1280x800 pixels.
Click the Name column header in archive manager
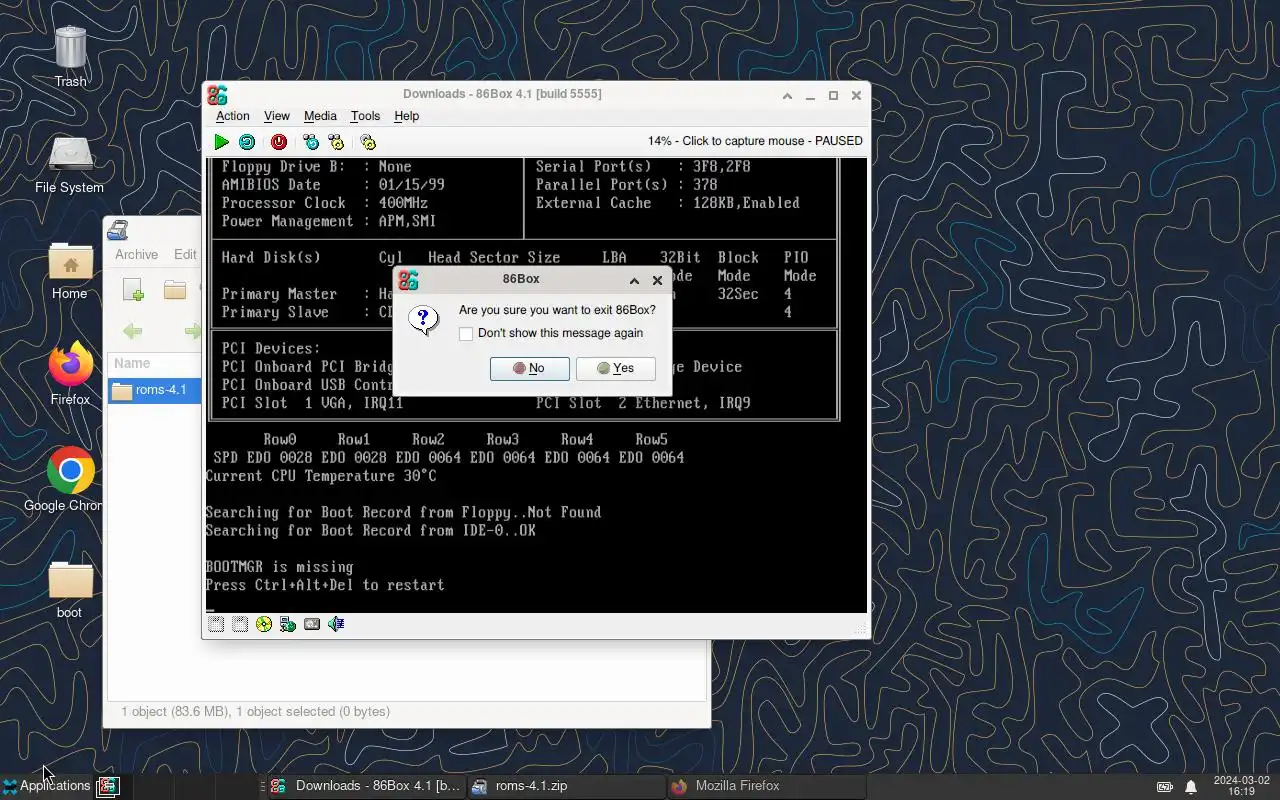coord(155,364)
